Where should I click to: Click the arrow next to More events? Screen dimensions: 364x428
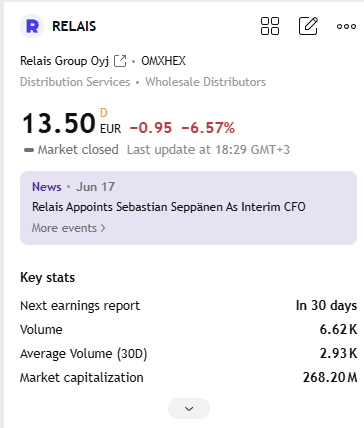[103, 228]
